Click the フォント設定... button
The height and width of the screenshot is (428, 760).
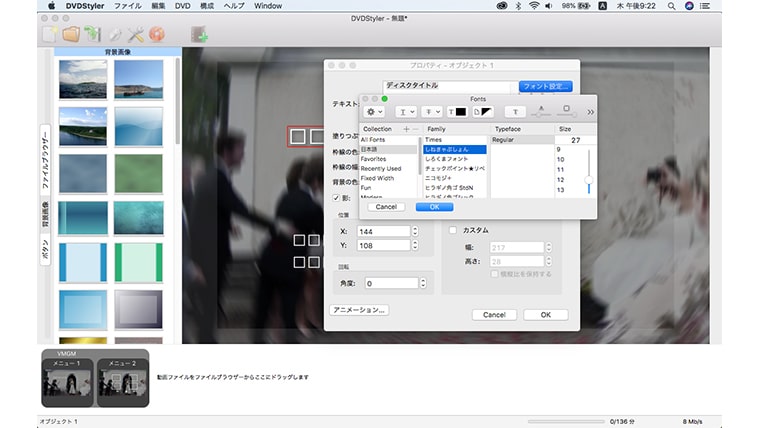(x=545, y=86)
